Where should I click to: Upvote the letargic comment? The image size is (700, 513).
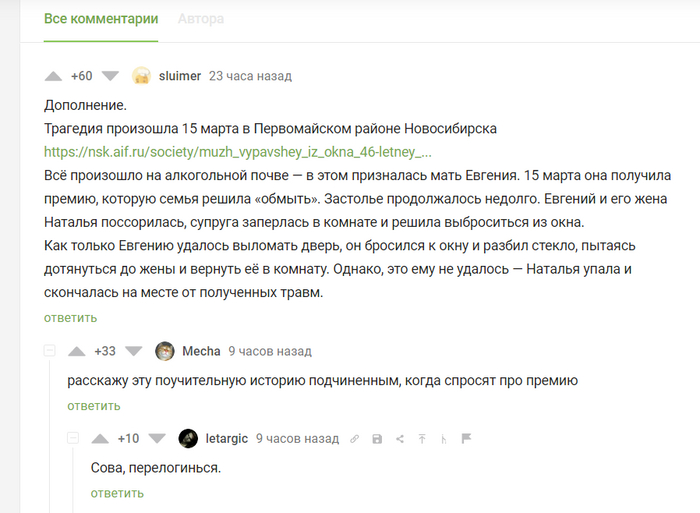coord(100,438)
